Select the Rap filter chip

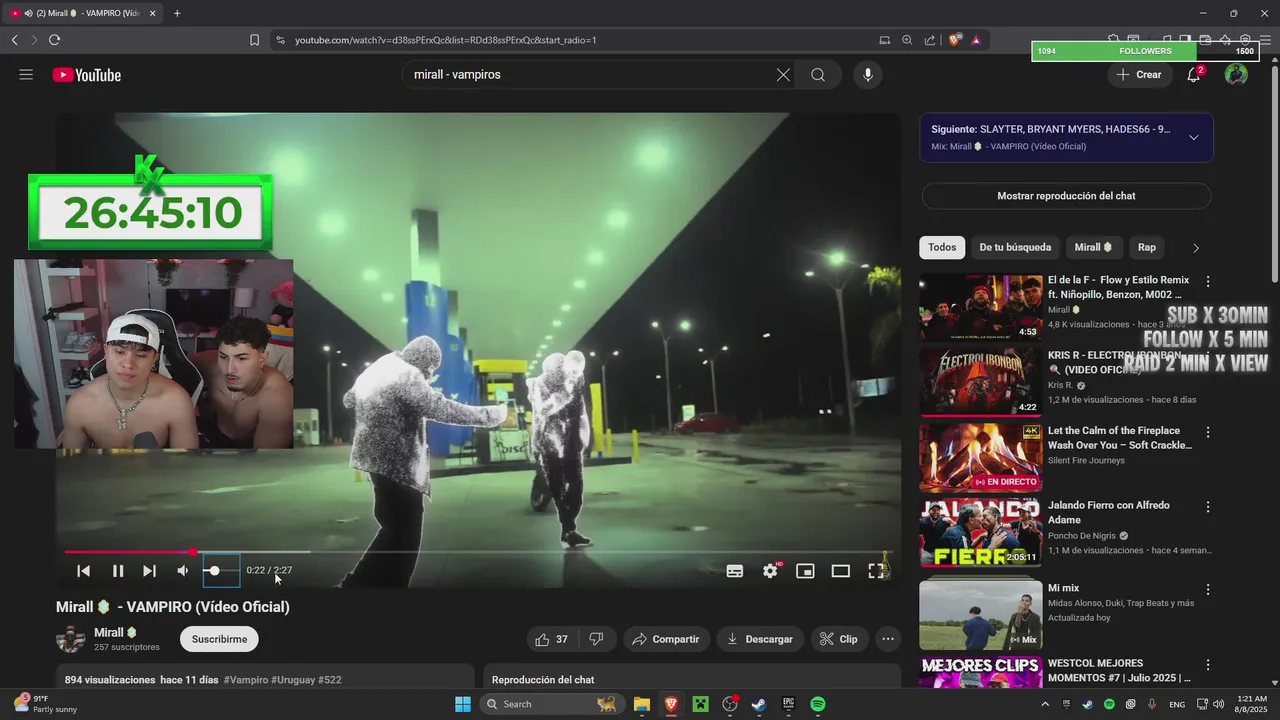(x=1146, y=247)
